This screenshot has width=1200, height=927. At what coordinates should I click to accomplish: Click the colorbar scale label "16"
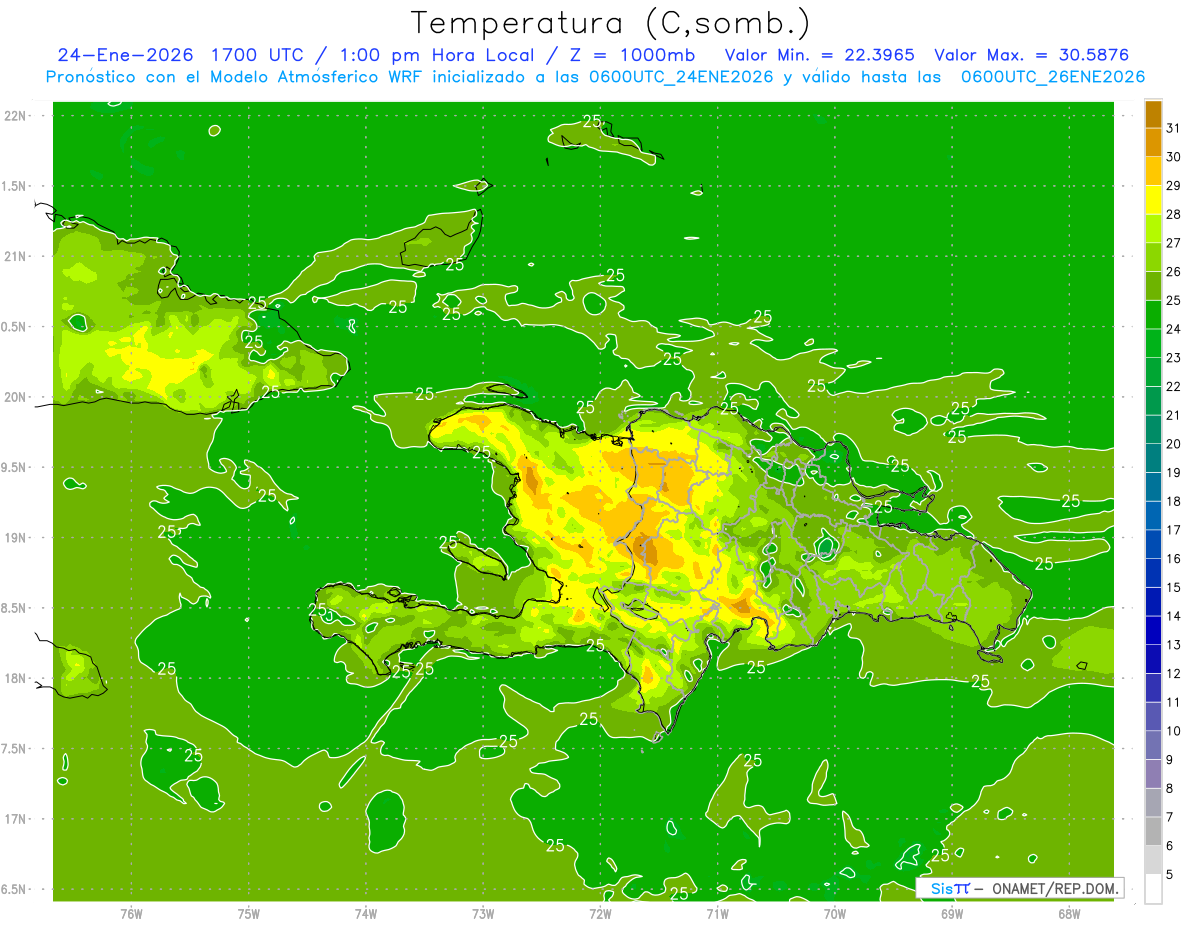coord(1174,559)
